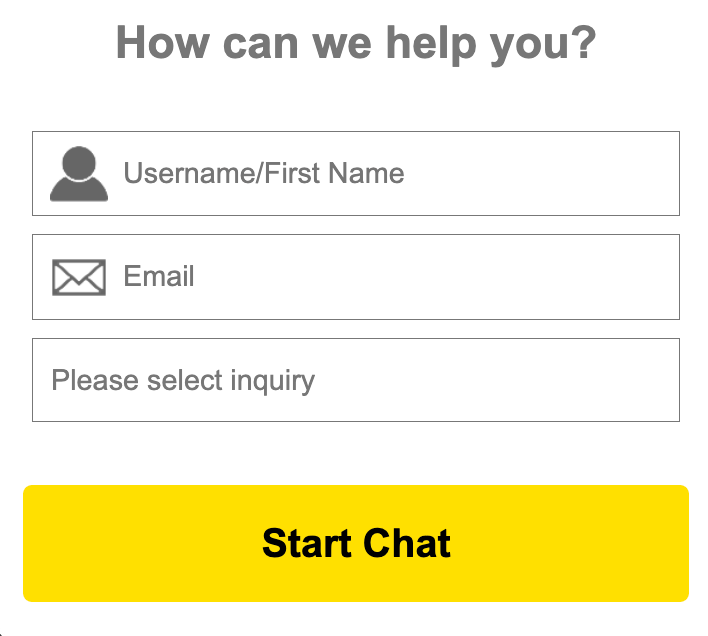Select the person avatar beside Username field

pos(78,174)
